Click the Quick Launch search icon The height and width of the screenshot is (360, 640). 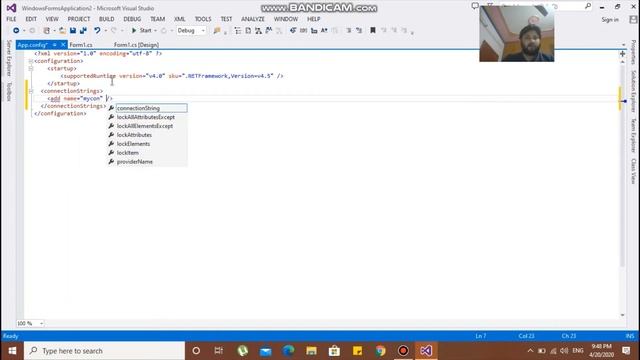click(588, 6)
